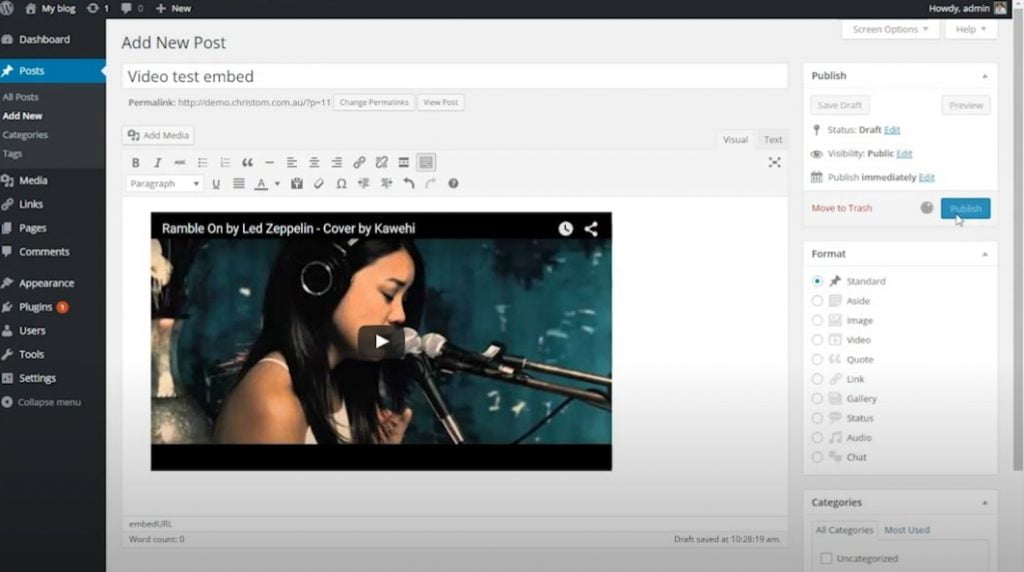
Task: Redo last editor action
Action: pos(430,184)
